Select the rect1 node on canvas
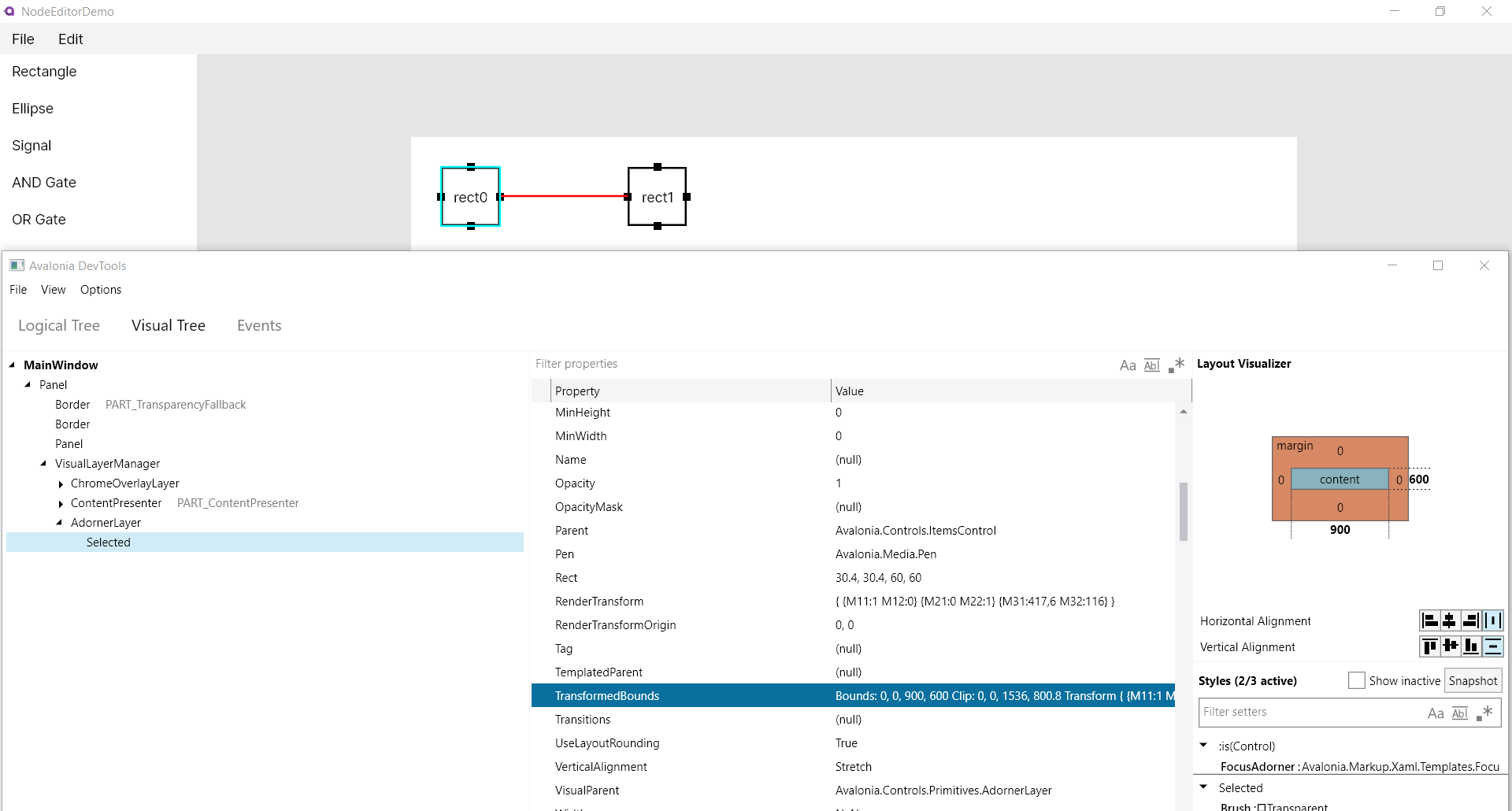This screenshot has height=811, width=1512. [x=657, y=197]
